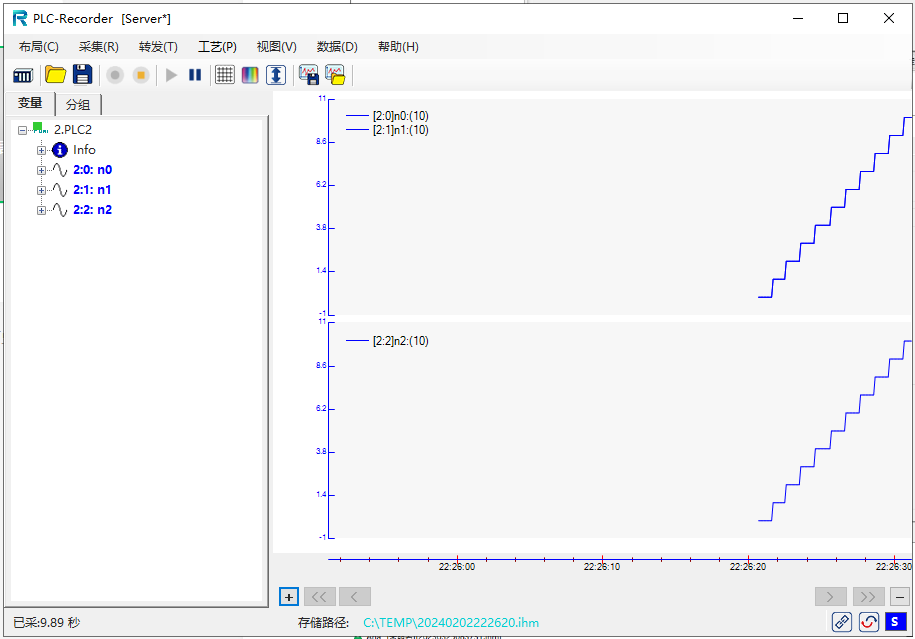The width and height of the screenshot is (915, 639).
Task: Select the 2.PLC2 tree item
Action: 73,130
